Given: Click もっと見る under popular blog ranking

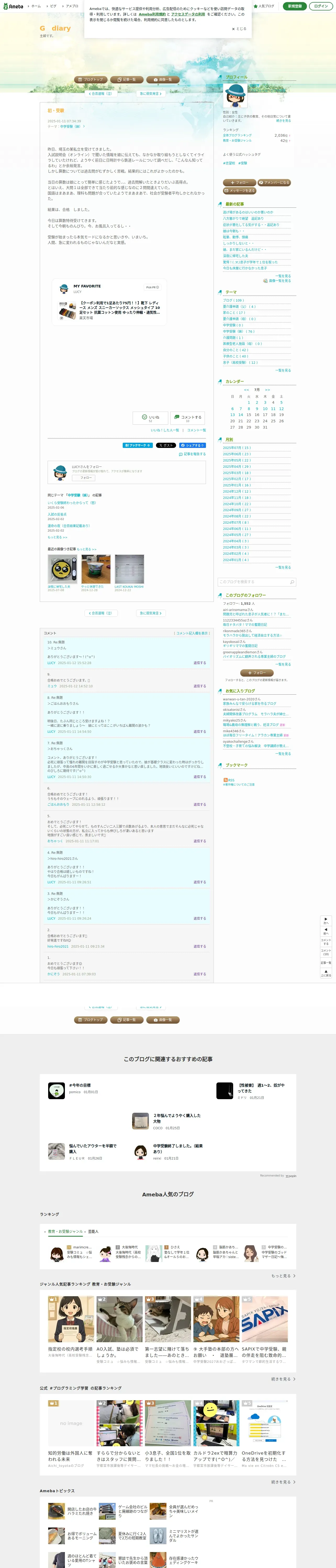Looking at the screenshot, I should click(284, 1275).
